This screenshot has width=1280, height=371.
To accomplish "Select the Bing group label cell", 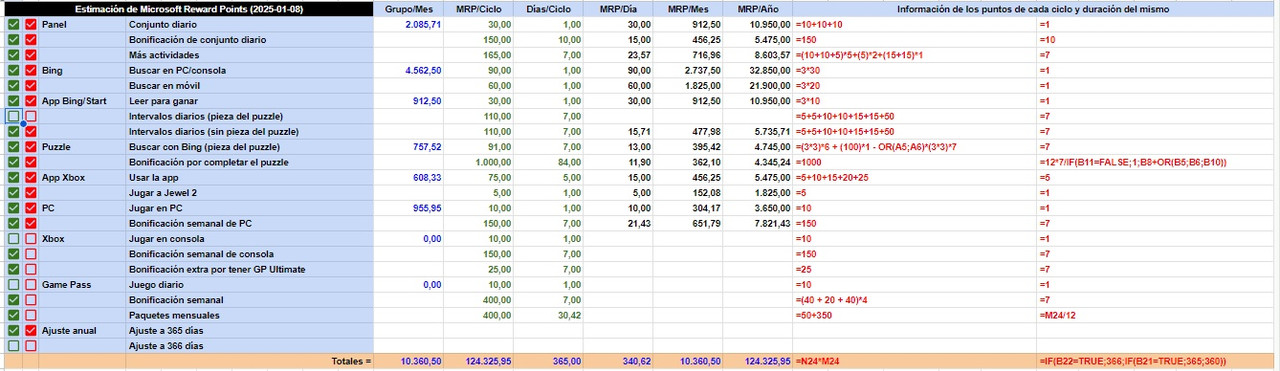I will (x=83, y=70).
